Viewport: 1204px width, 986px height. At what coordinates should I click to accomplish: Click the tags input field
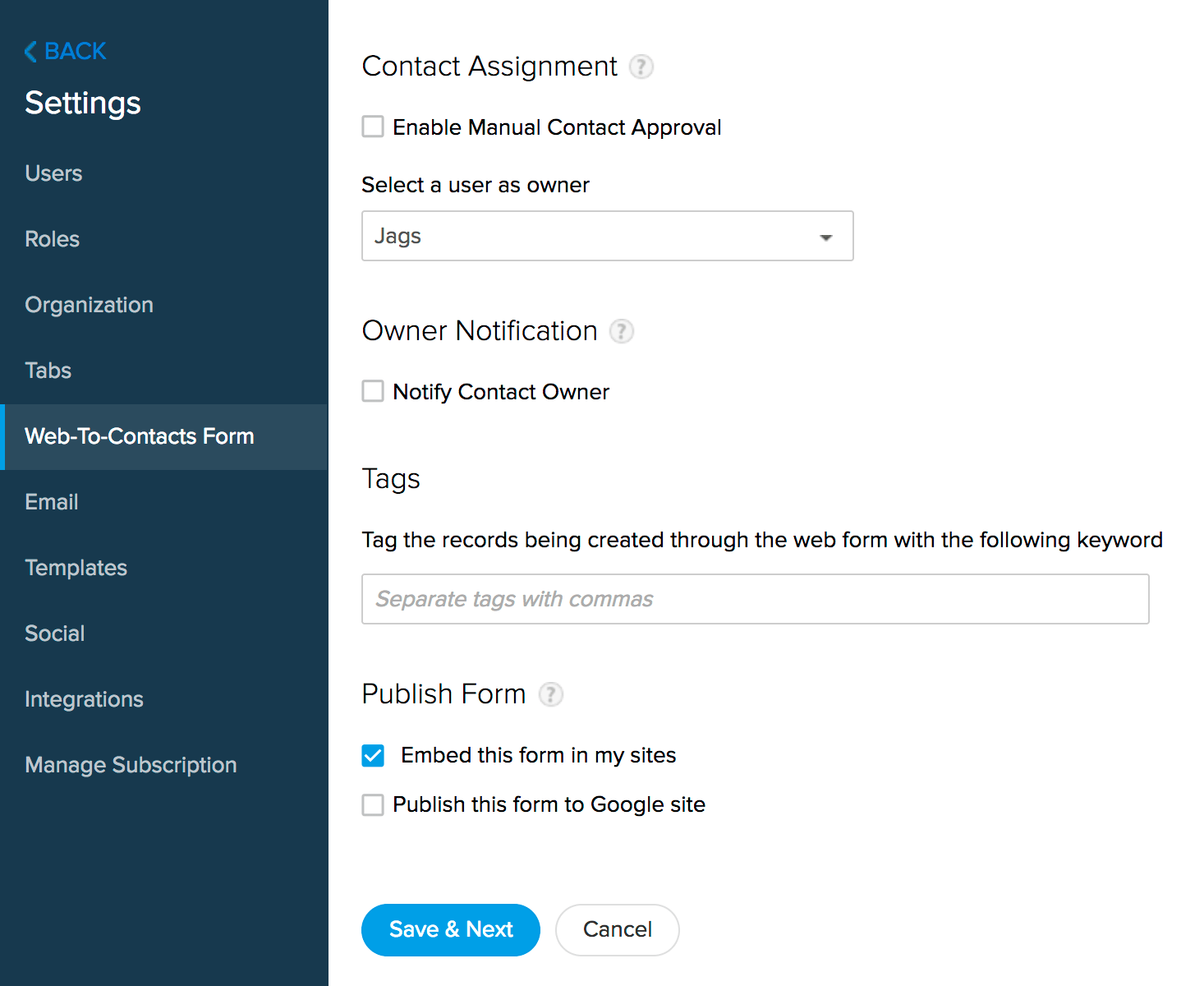[x=755, y=599]
